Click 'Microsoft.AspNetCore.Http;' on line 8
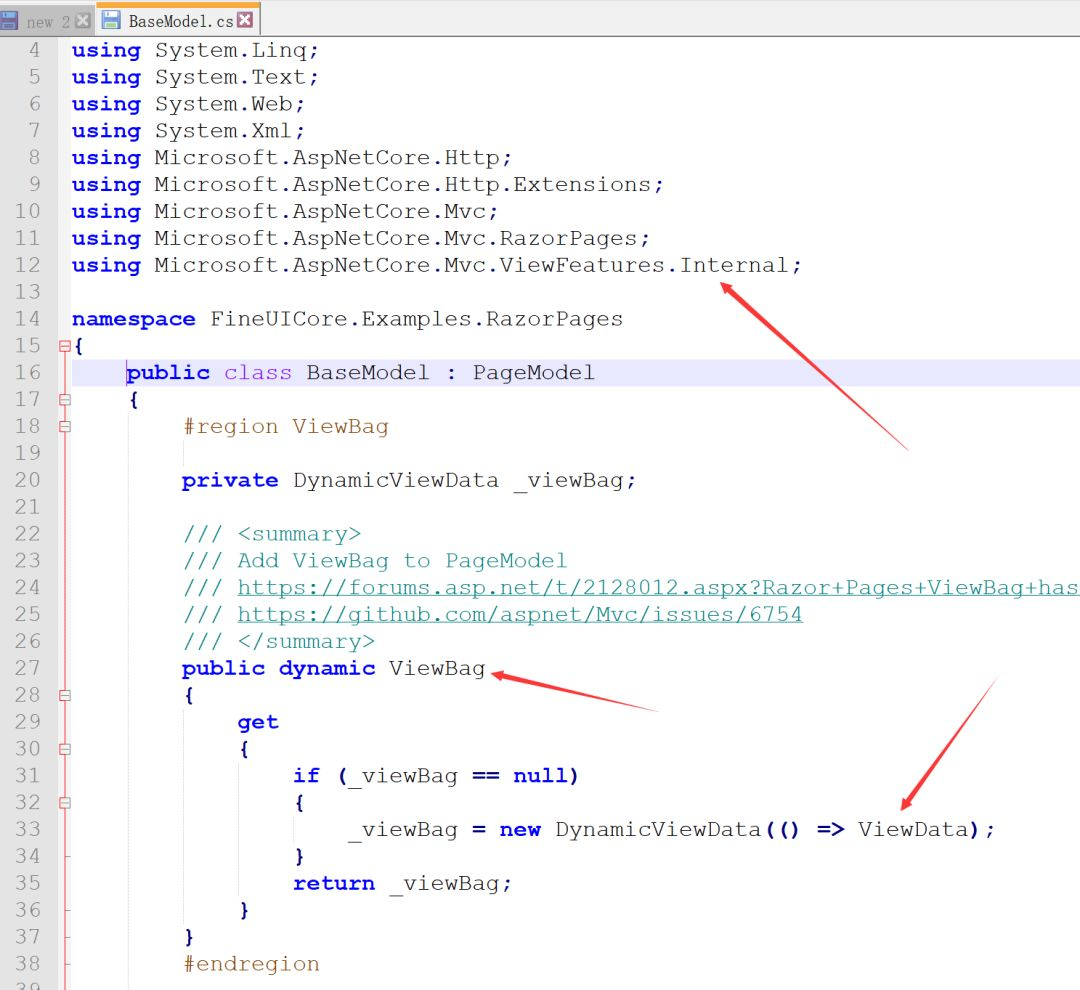The image size is (1080, 990). (333, 158)
